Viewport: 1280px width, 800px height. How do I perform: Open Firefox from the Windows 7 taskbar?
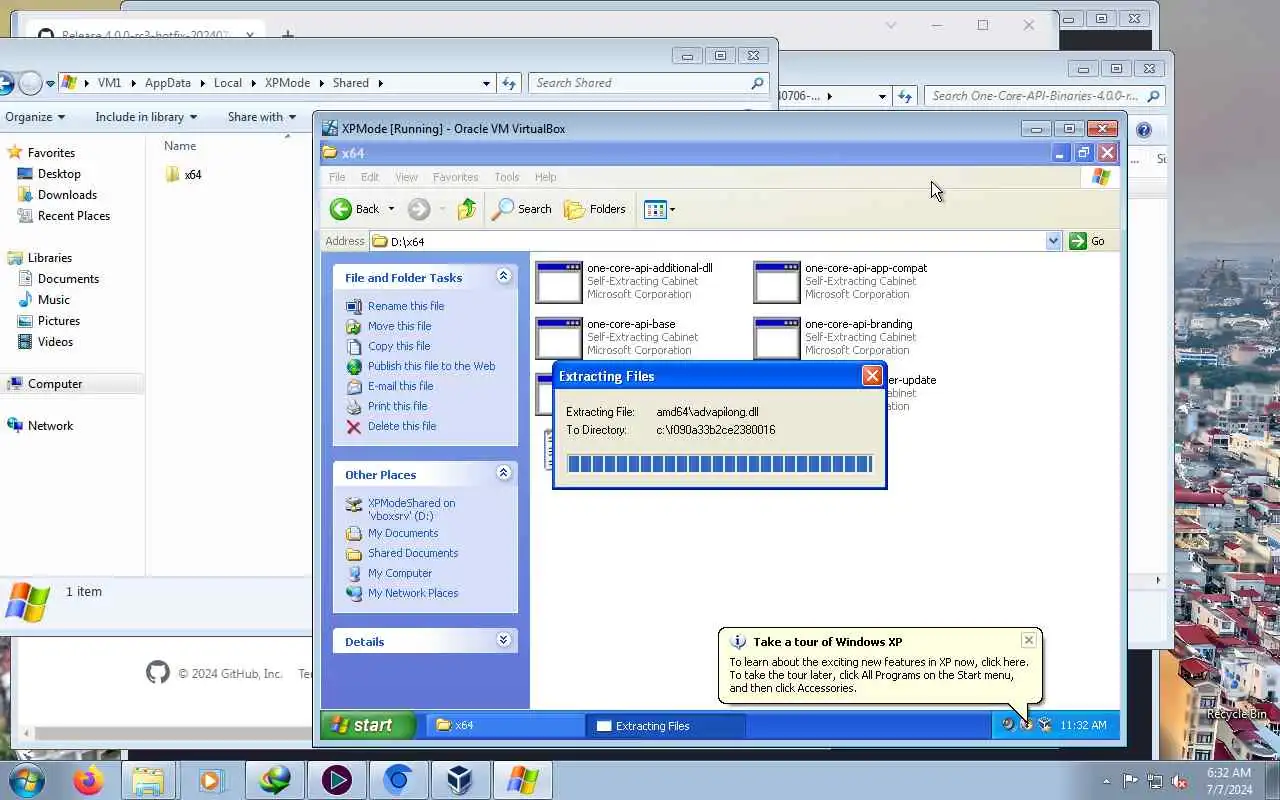tap(88, 780)
